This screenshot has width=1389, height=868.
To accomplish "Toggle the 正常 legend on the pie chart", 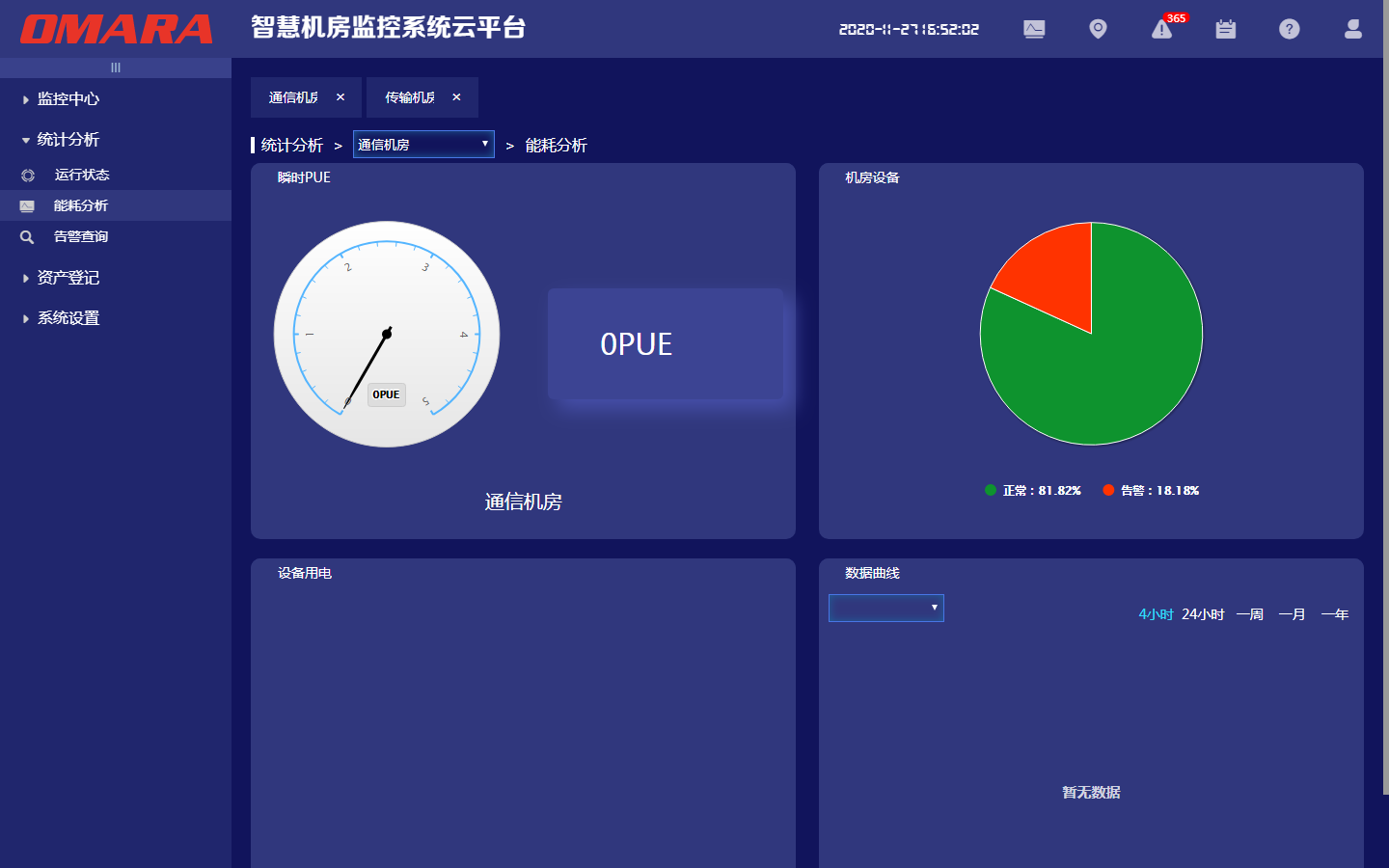I will coord(1033,490).
